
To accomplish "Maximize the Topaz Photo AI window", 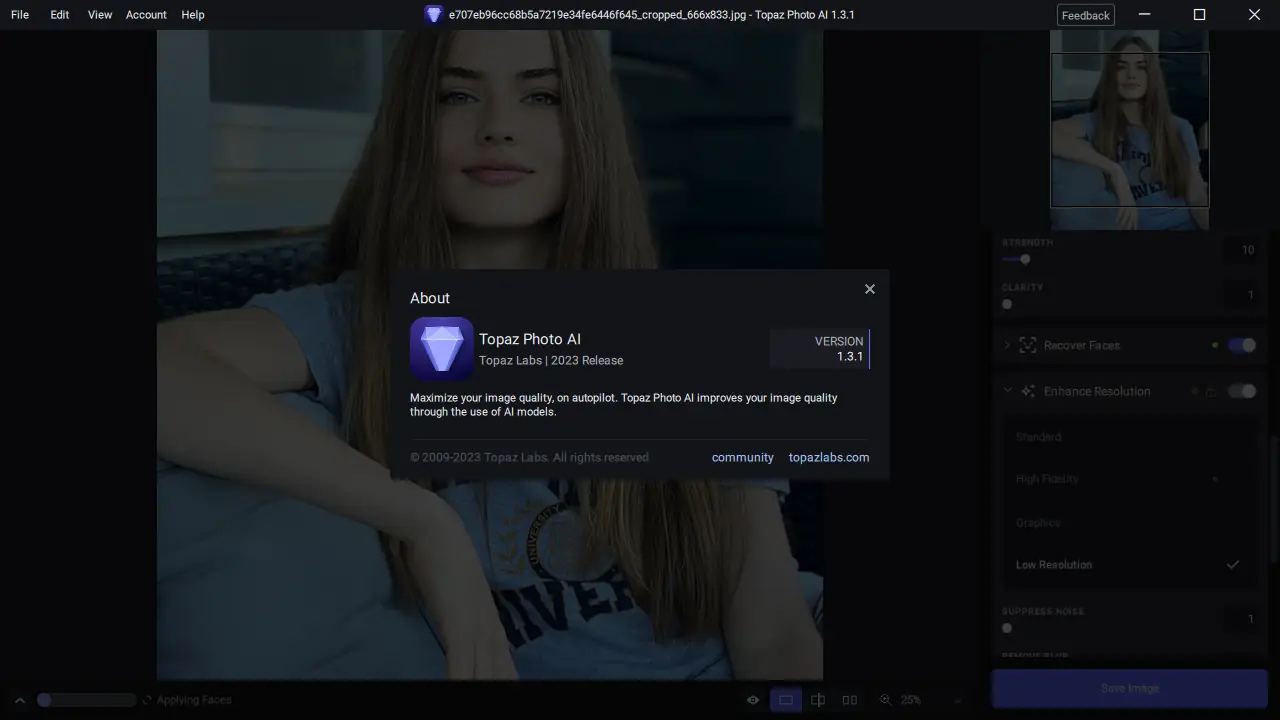I will (x=1200, y=15).
